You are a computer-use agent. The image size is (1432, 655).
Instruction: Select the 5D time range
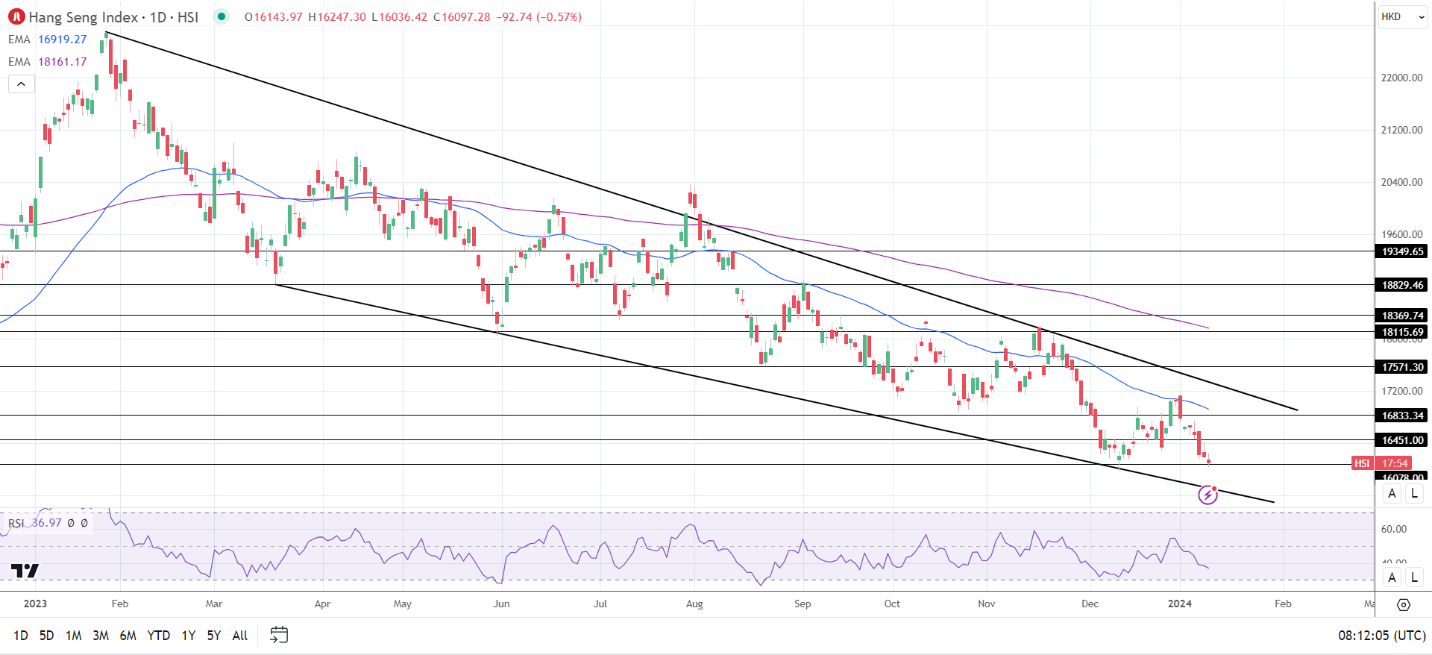[47, 635]
